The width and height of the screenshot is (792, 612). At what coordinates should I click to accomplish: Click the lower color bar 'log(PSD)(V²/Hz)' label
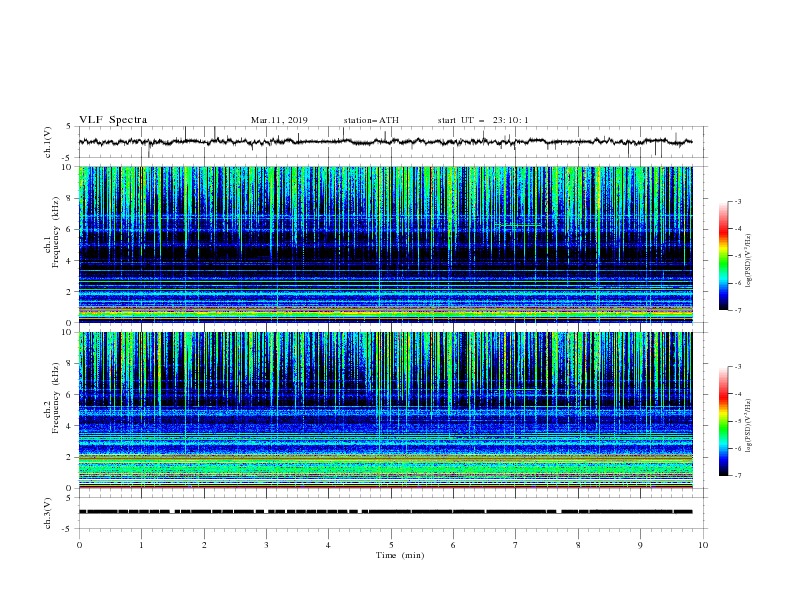pyautogui.click(x=749, y=426)
